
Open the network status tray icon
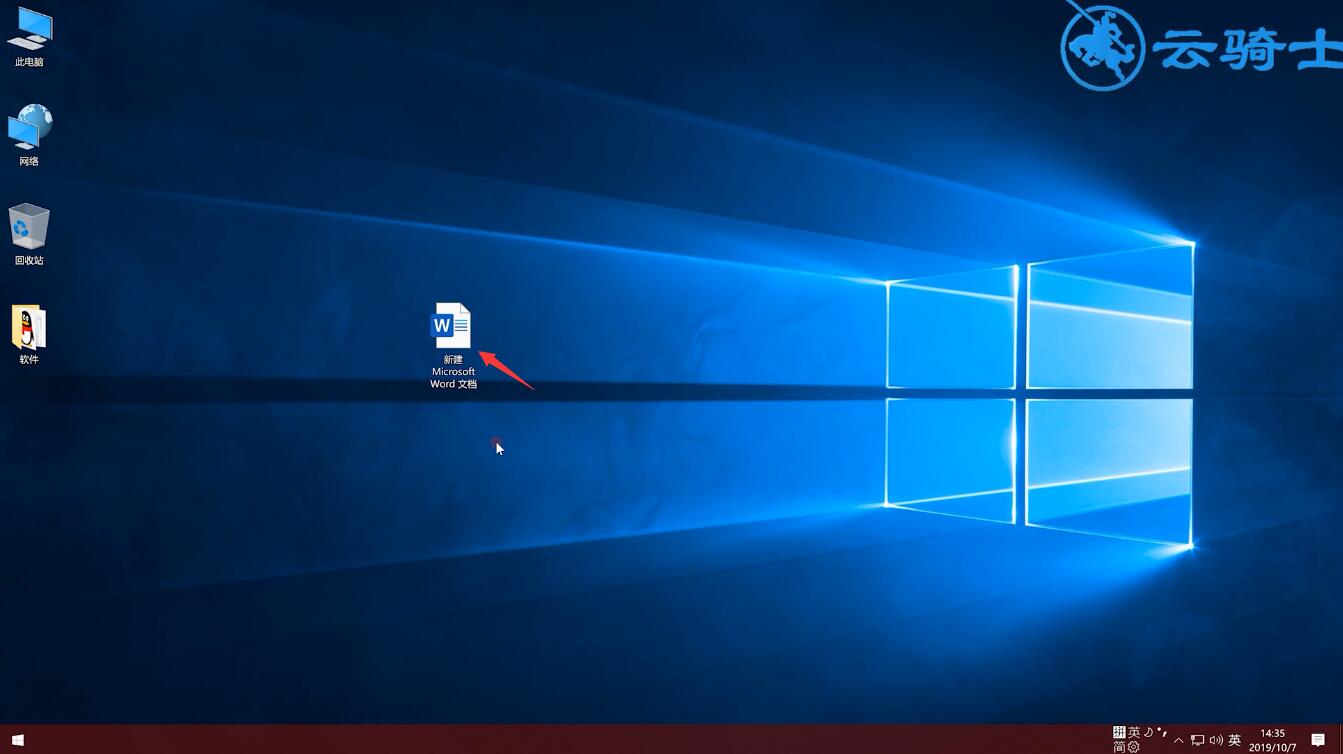click(x=1197, y=740)
